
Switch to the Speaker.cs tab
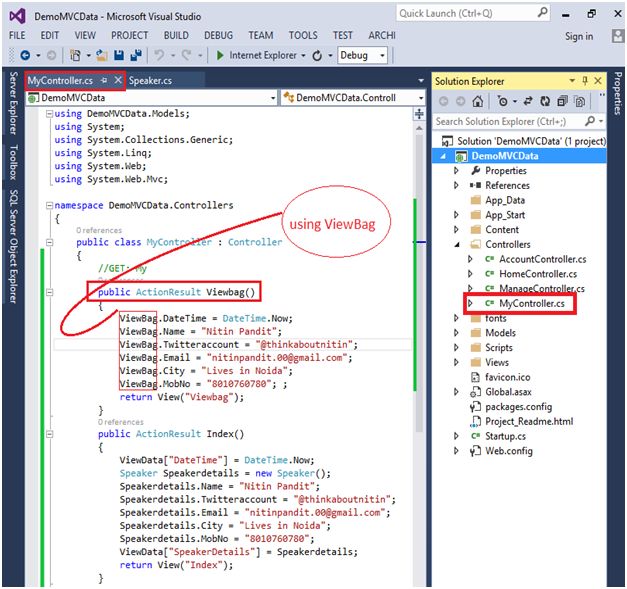150,81
